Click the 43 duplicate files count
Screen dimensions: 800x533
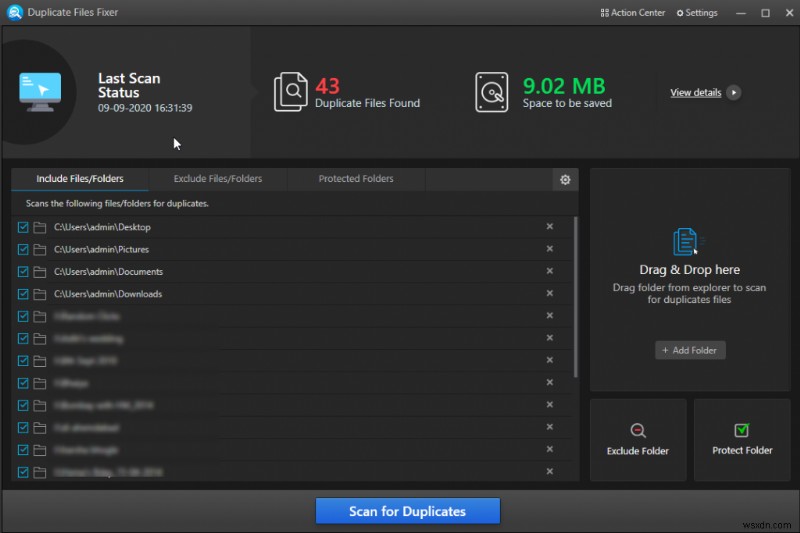tap(327, 86)
